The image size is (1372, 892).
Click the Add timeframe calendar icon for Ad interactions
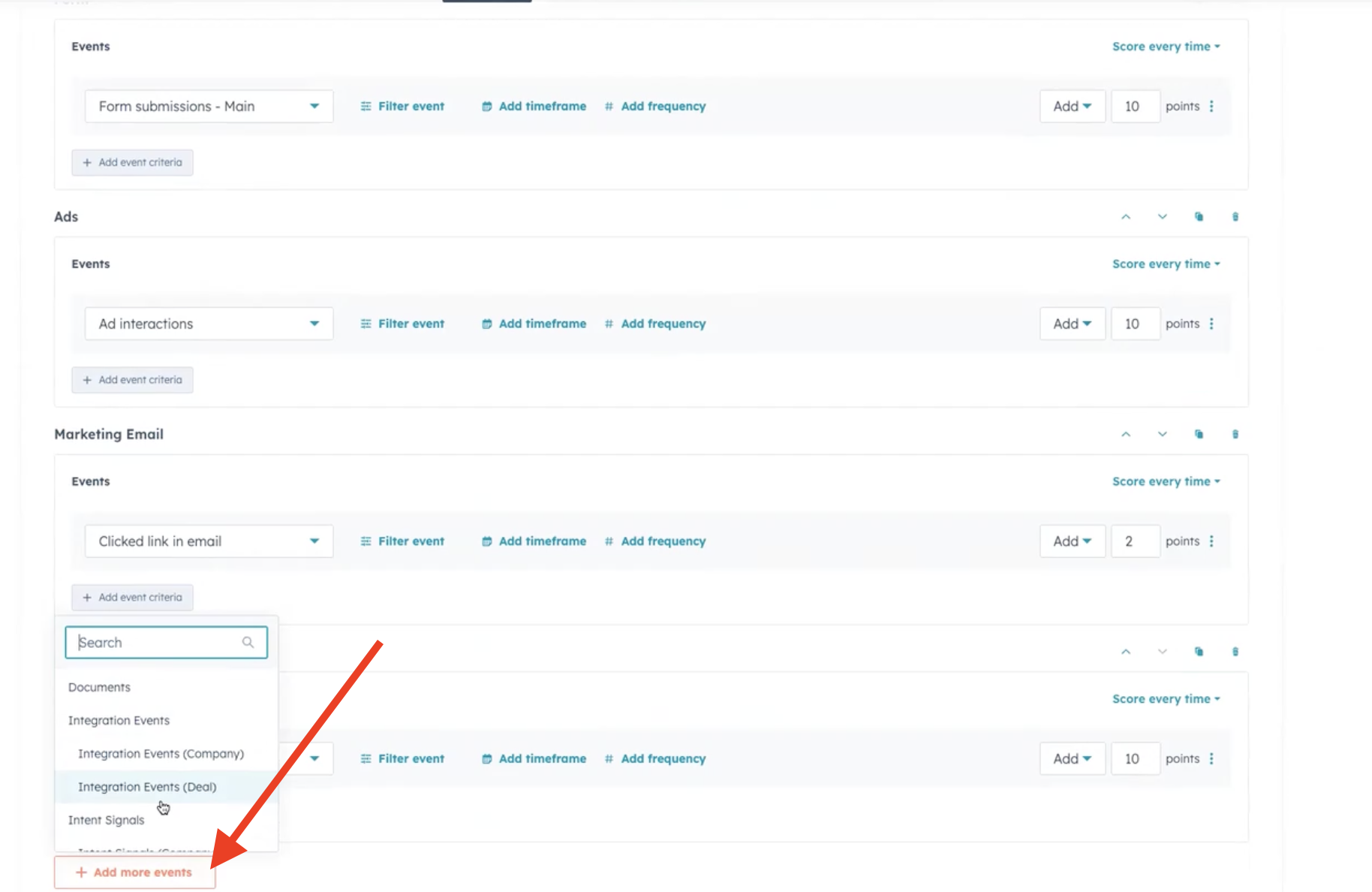(x=486, y=324)
